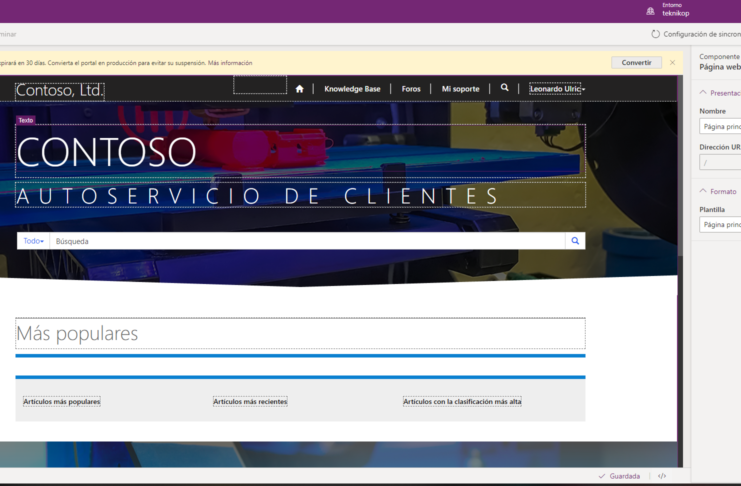Image resolution: width=741 pixels, height=486 pixels.
Task: Click the sync configuration refresh icon
Action: click(x=656, y=34)
